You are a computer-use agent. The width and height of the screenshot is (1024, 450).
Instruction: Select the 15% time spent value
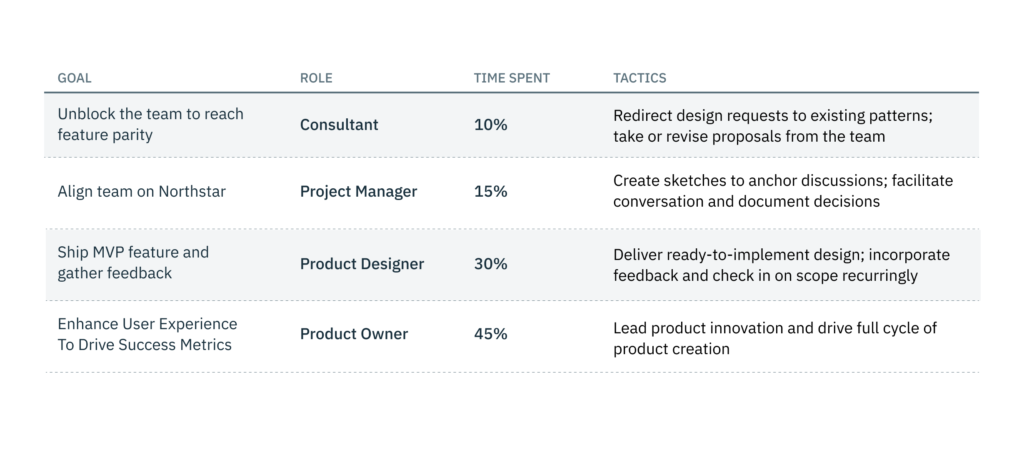(x=490, y=191)
